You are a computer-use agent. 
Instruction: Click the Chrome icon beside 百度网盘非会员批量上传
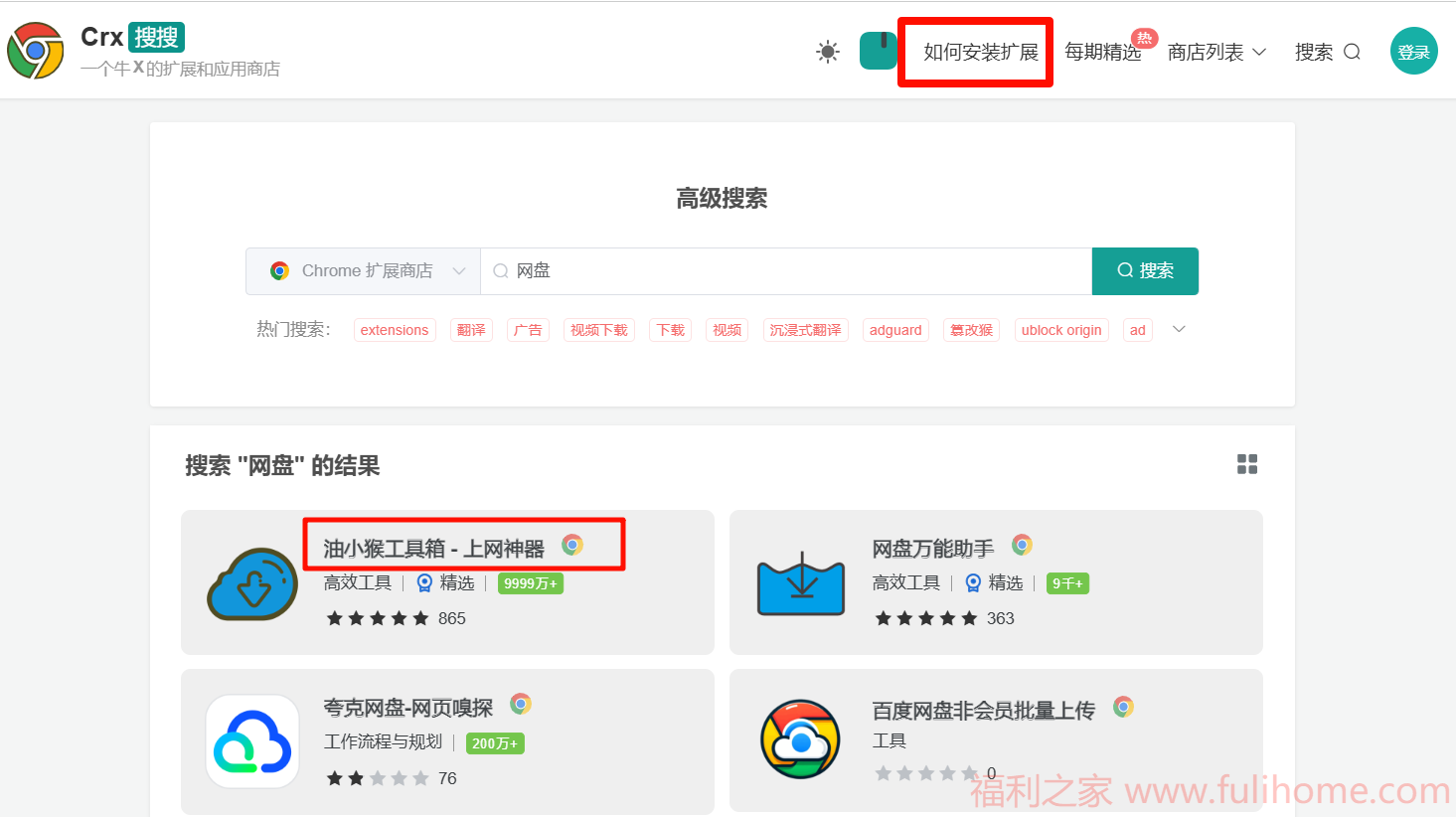pyautogui.click(x=1123, y=707)
